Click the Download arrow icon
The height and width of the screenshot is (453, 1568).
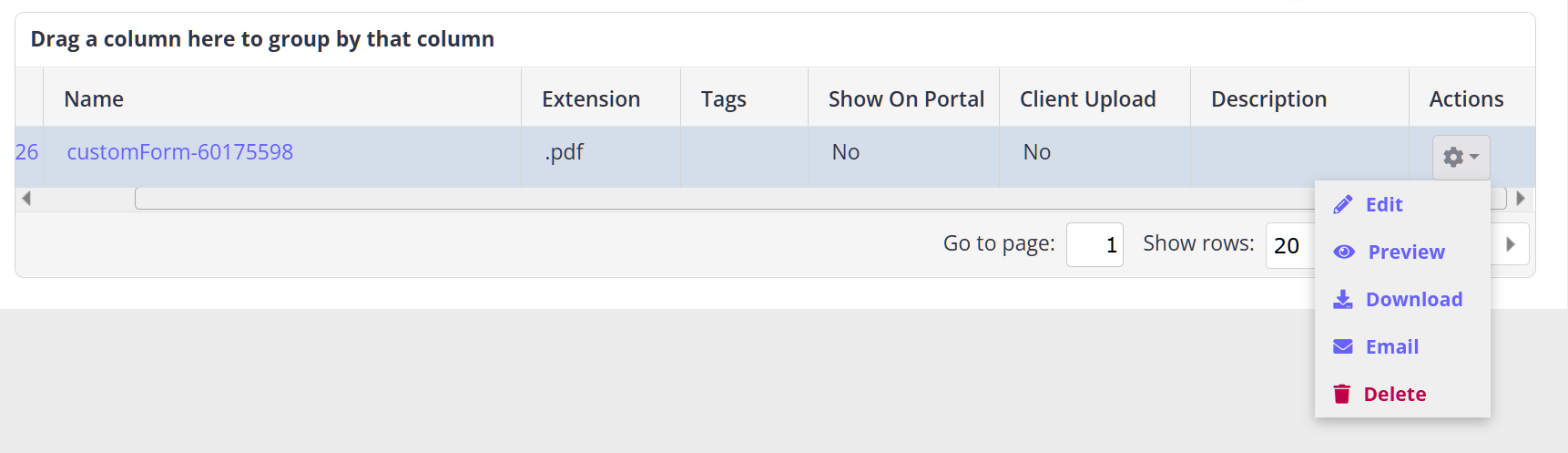[x=1342, y=300]
